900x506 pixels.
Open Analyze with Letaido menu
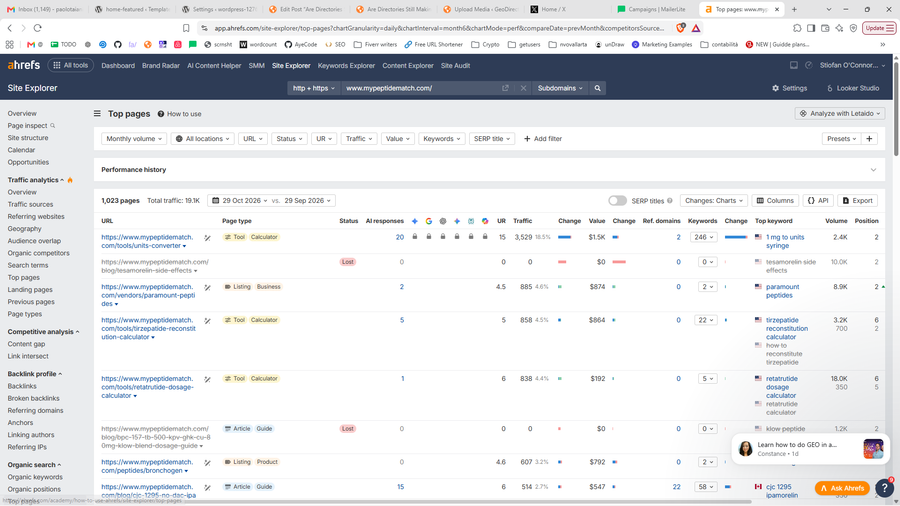[x=840, y=114]
